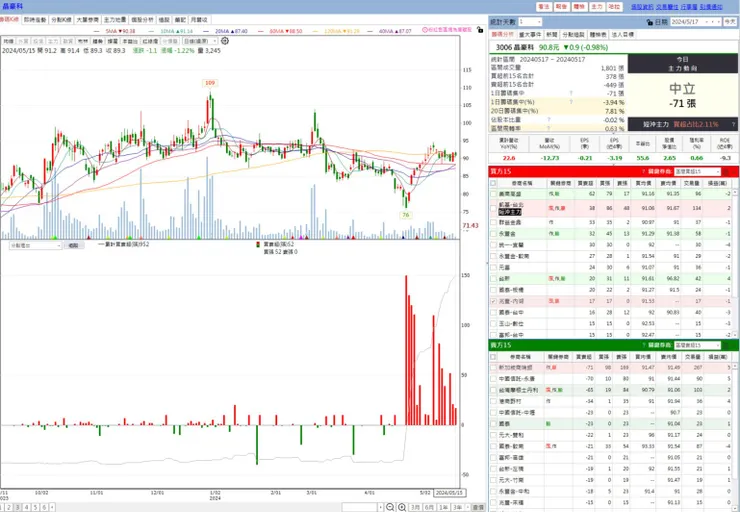Click 20MA legend entry above chart
740x512 pixels.
(x=225, y=31)
